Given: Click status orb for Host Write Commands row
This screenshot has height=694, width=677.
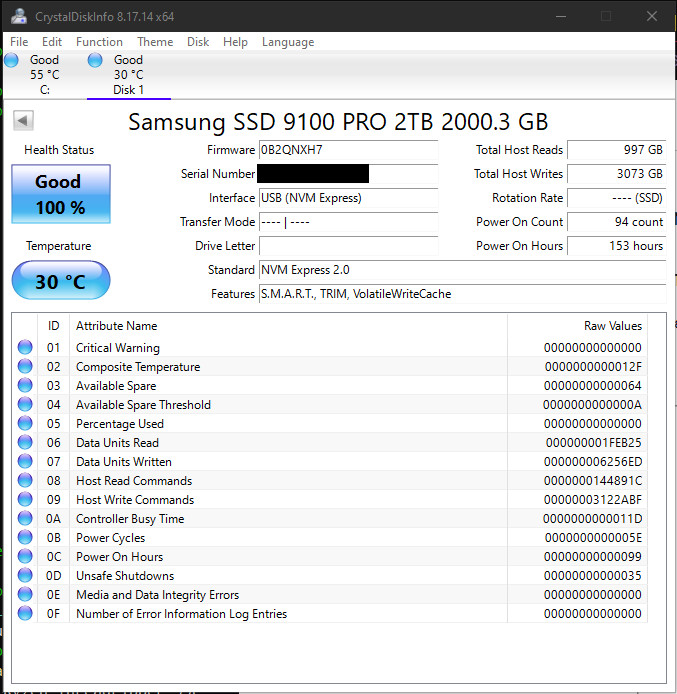Looking at the screenshot, I should (25, 499).
